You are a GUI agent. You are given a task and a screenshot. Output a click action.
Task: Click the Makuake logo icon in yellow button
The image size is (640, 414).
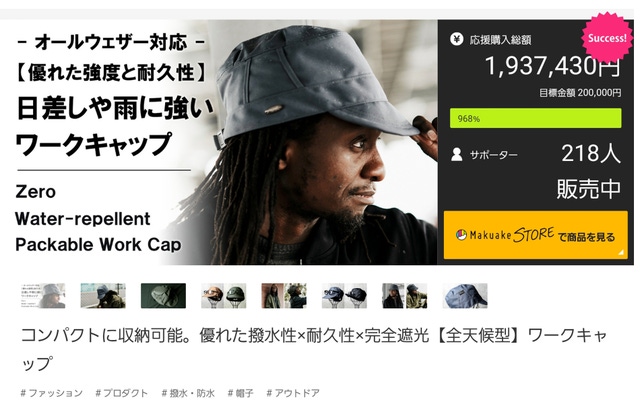[x=461, y=235]
